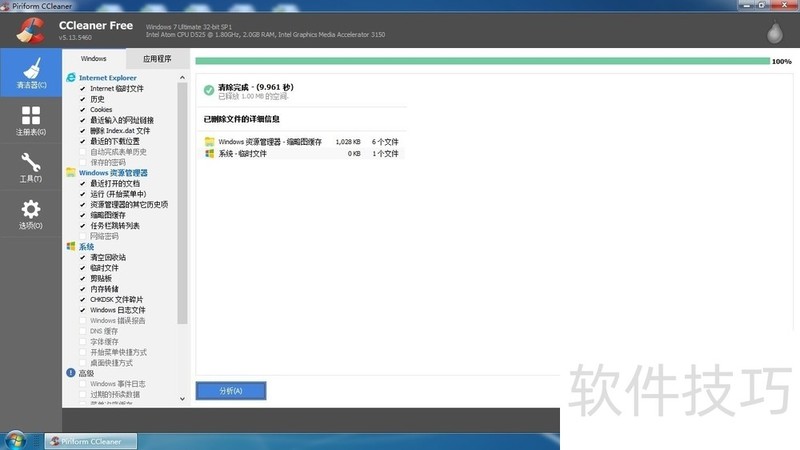
Task: Select the 高级 category header
Action: click(86, 373)
